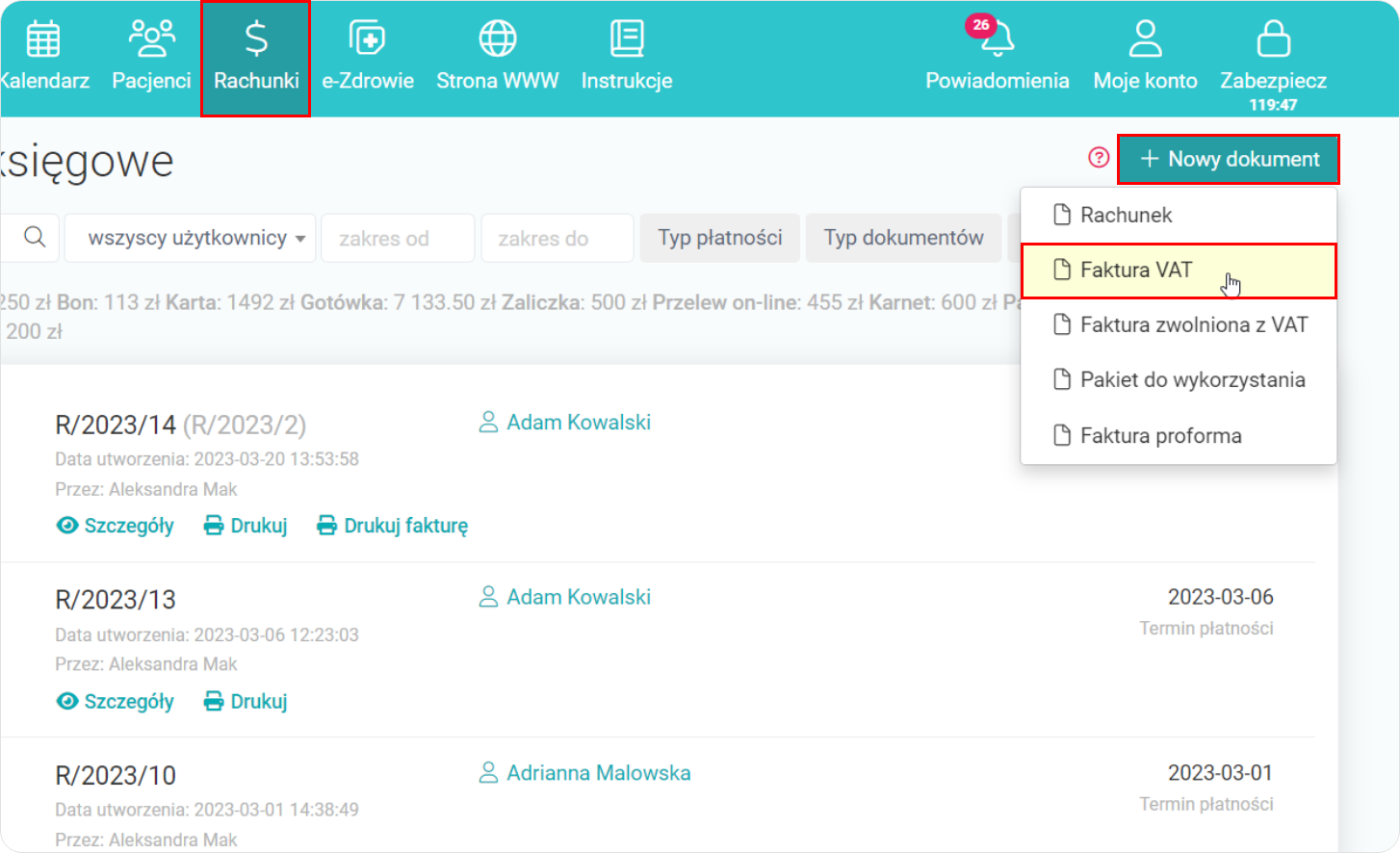
Task: Click printer icon next to Drukuj fakturę
Action: 327,526
